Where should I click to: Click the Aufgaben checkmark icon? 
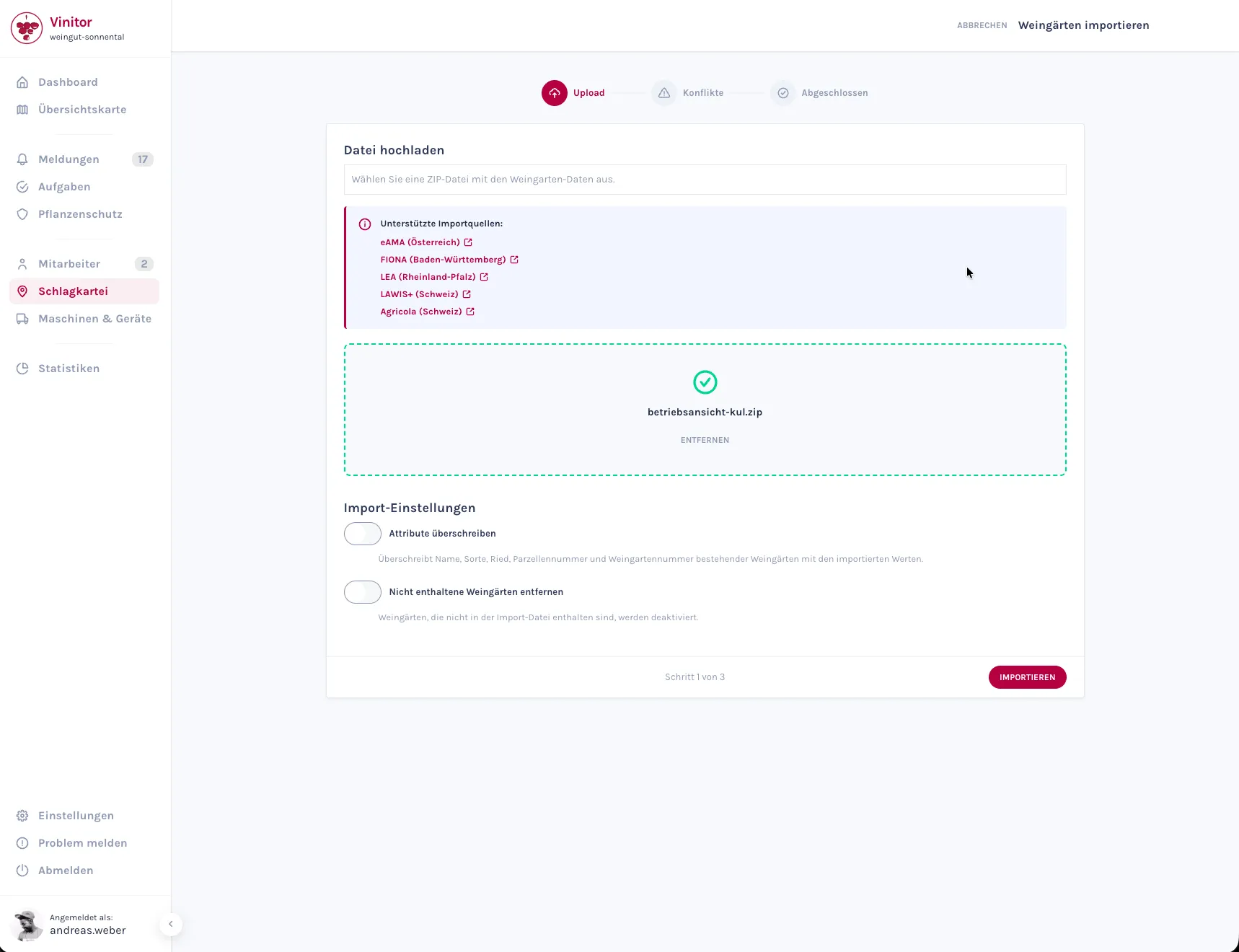pyautogui.click(x=22, y=187)
